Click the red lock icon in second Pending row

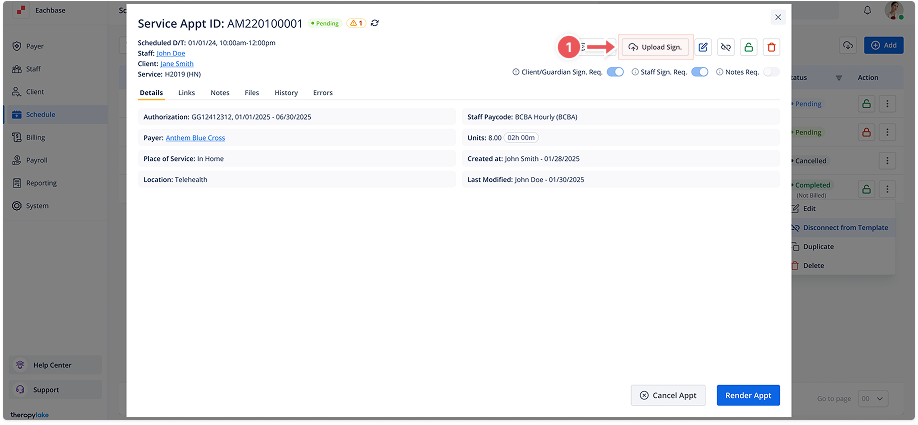(866, 132)
